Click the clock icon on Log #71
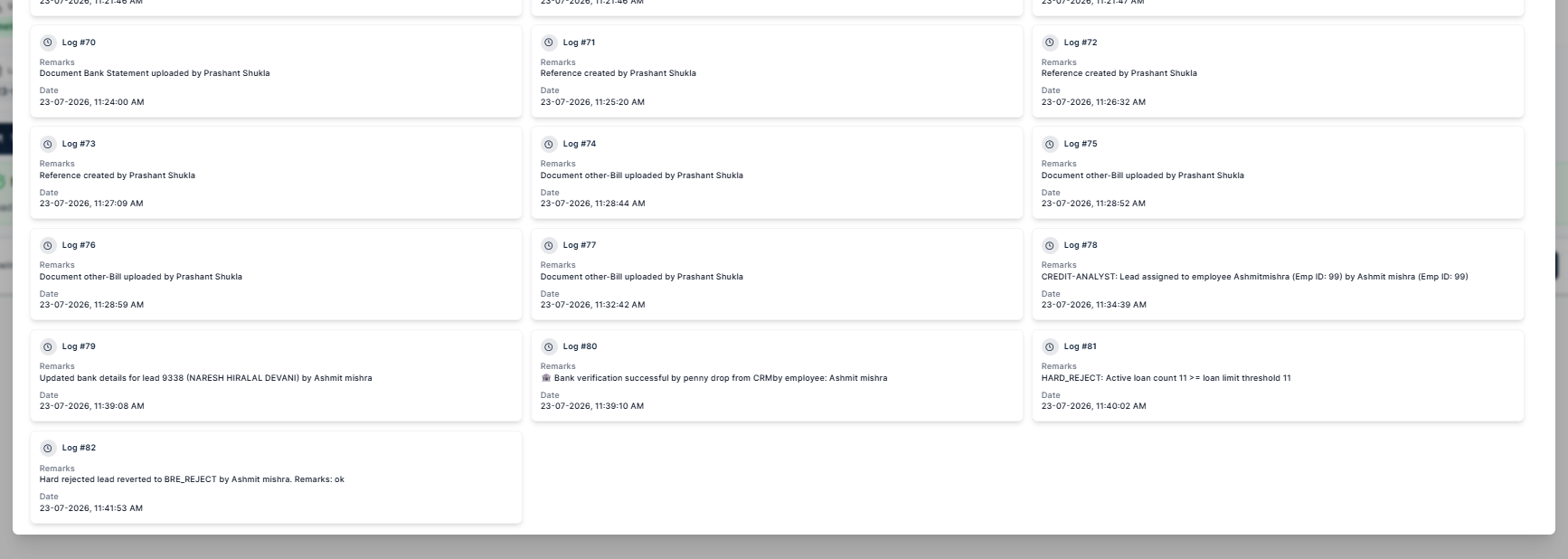Image resolution: width=1568 pixels, height=559 pixels. click(x=549, y=43)
